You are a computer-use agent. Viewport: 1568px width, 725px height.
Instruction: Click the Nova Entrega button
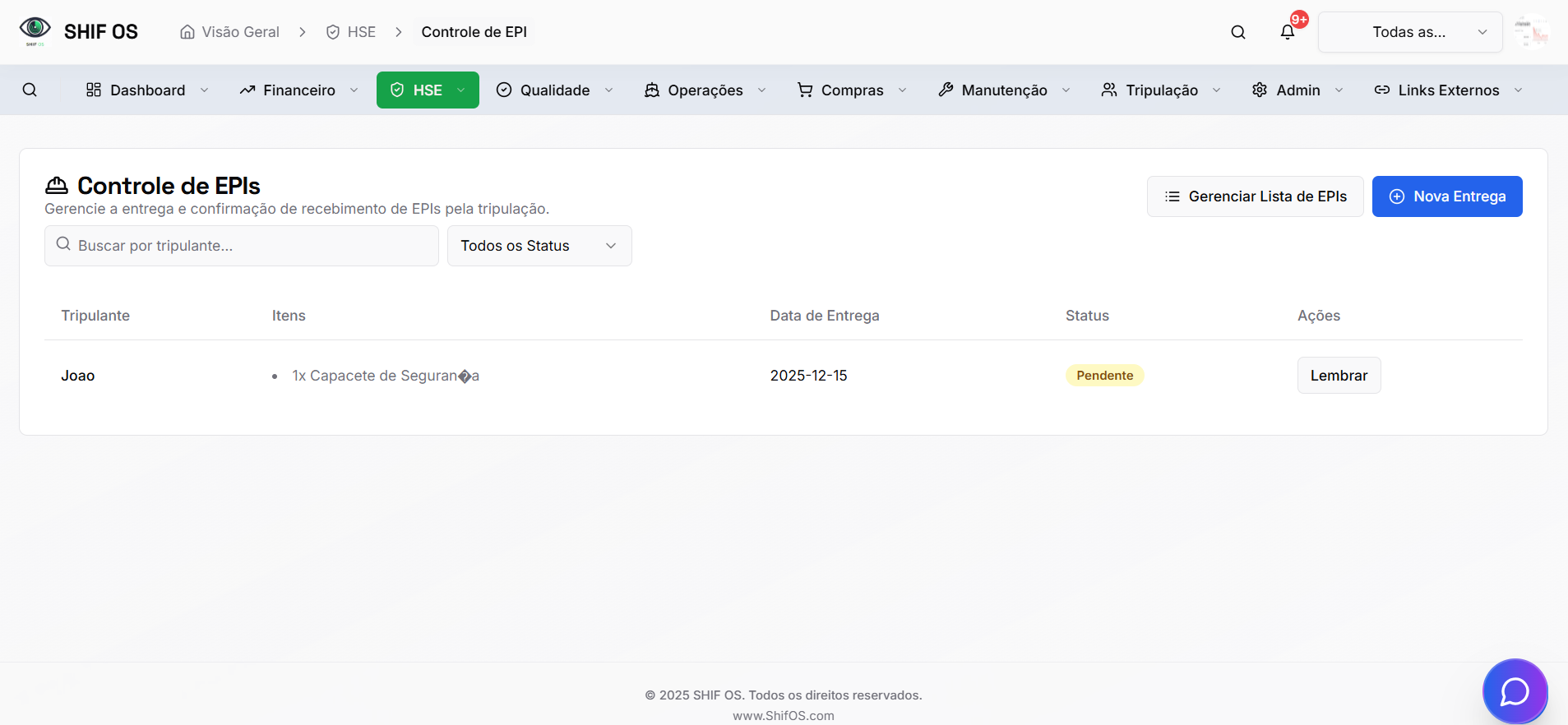pos(1446,196)
